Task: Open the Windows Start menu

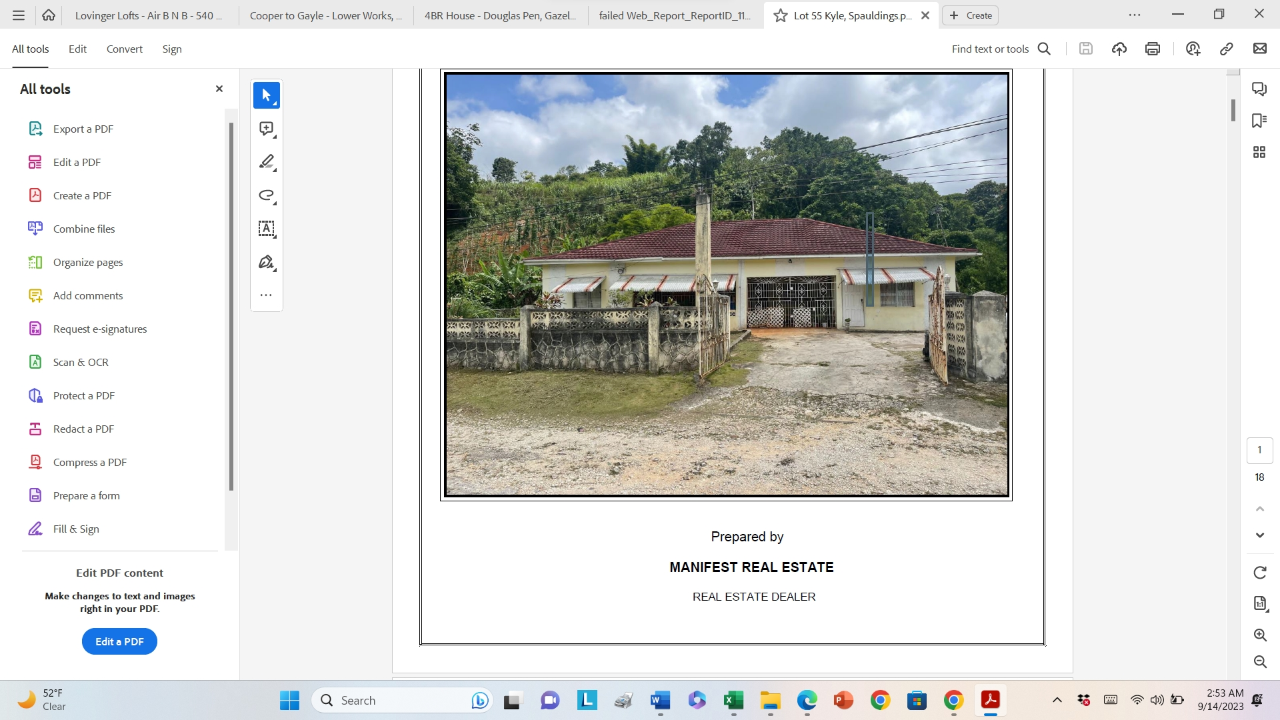Action: (x=290, y=700)
